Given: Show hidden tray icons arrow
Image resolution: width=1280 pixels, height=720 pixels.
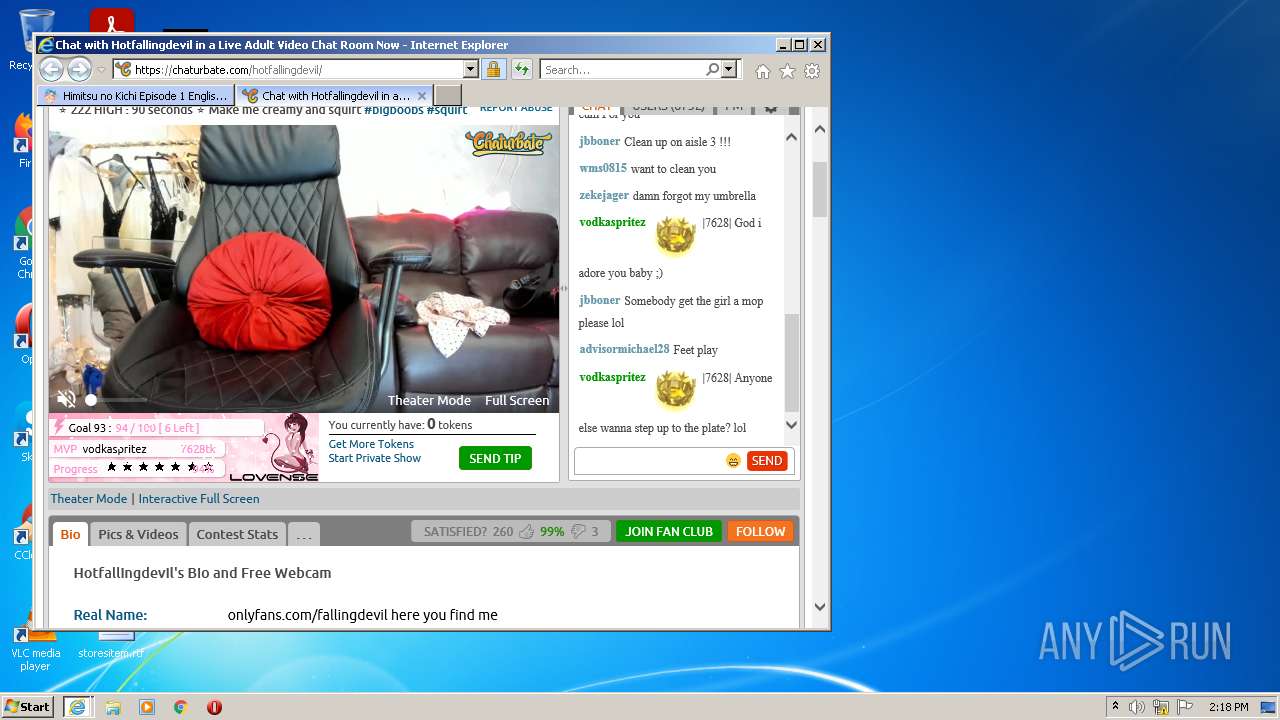Looking at the screenshot, I should pos(1115,707).
